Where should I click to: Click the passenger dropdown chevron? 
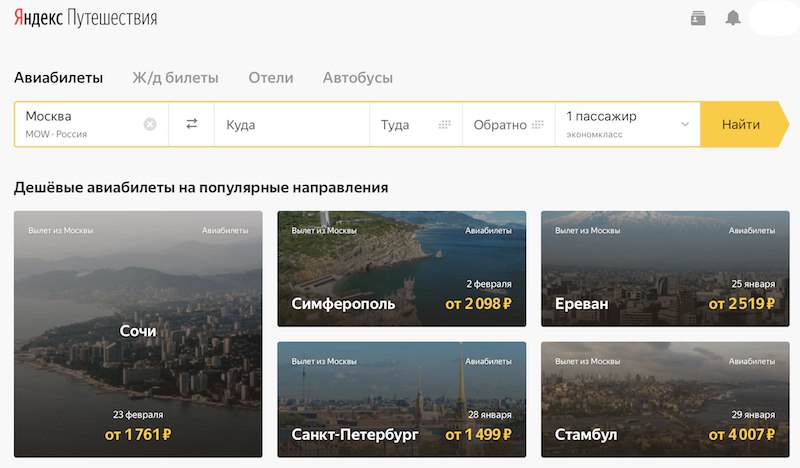pyautogui.click(x=685, y=124)
